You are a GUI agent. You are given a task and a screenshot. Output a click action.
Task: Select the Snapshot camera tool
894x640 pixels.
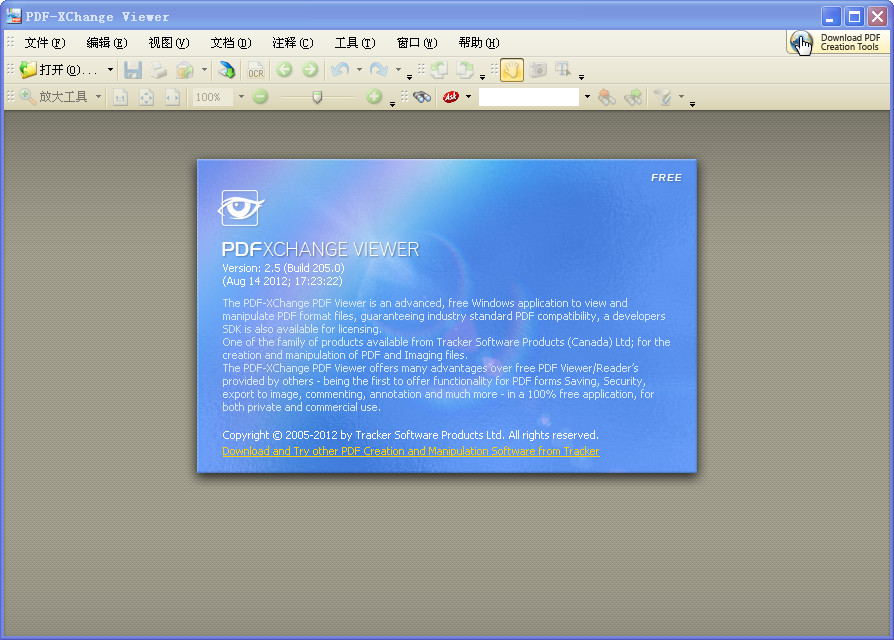click(538, 70)
